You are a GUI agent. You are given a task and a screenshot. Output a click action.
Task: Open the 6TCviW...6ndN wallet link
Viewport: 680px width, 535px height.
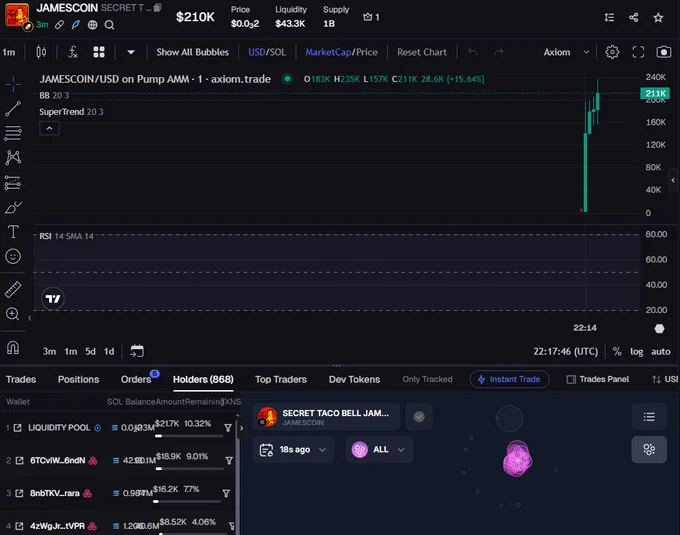(x=20, y=460)
